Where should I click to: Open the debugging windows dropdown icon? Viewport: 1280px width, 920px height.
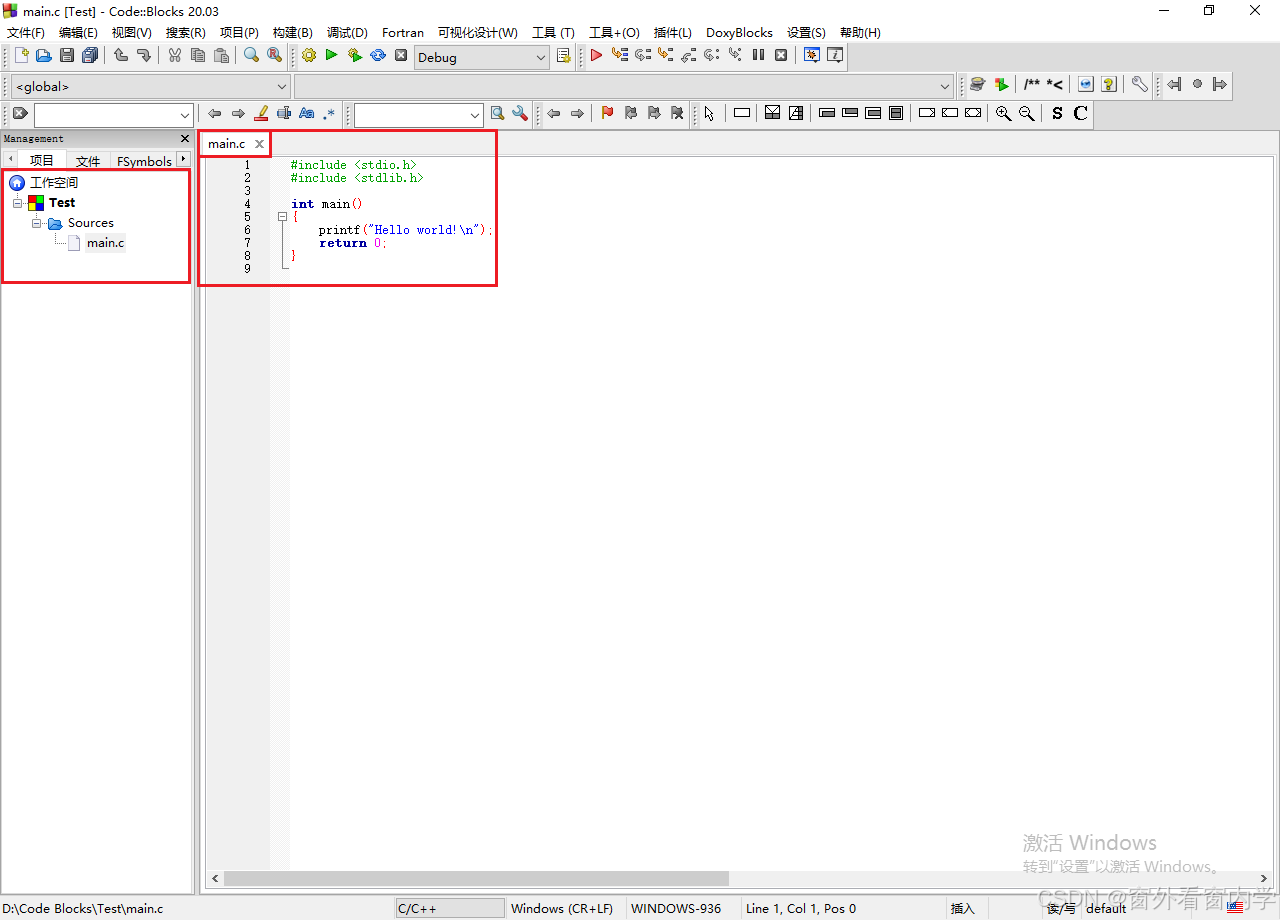pyautogui.click(x=812, y=56)
